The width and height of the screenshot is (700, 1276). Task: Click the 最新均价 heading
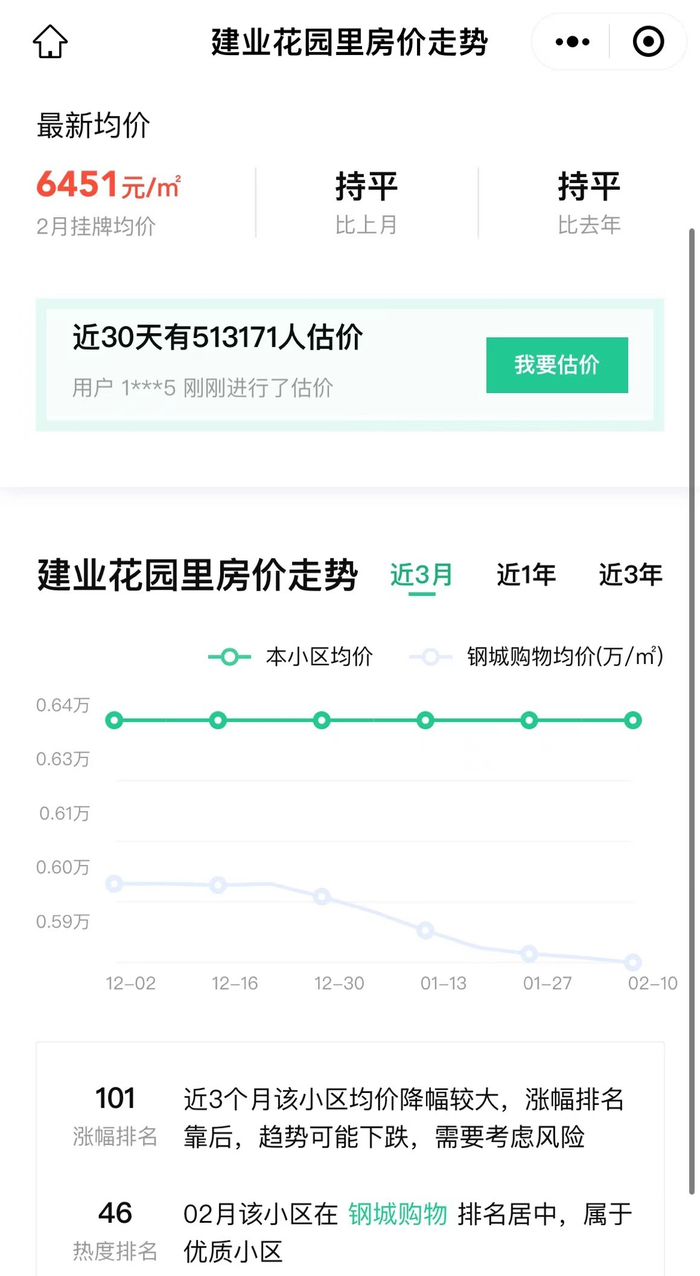93,125
